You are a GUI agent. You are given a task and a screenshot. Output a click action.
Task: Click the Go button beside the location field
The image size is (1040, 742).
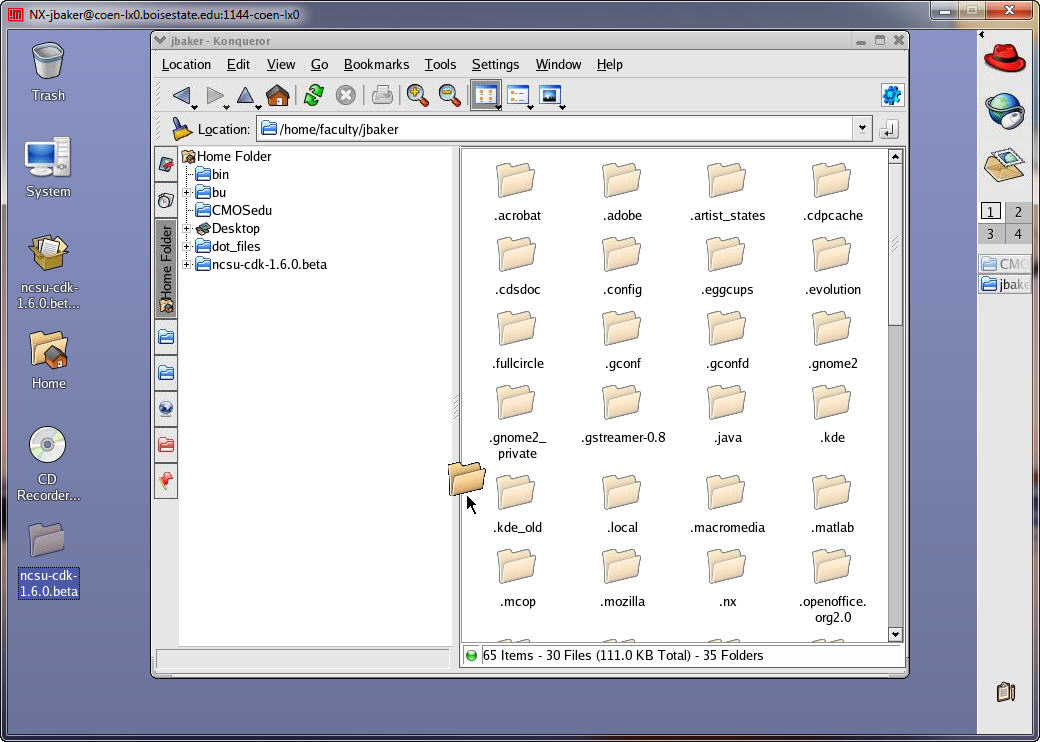[x=888, y=129]
